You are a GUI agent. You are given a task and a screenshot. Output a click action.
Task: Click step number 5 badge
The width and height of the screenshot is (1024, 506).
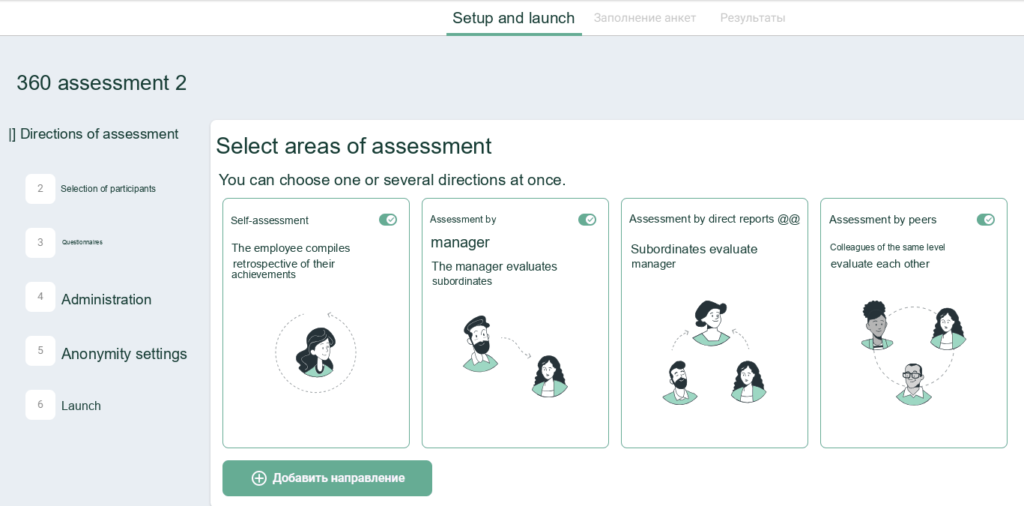click(x=40, y=351)
